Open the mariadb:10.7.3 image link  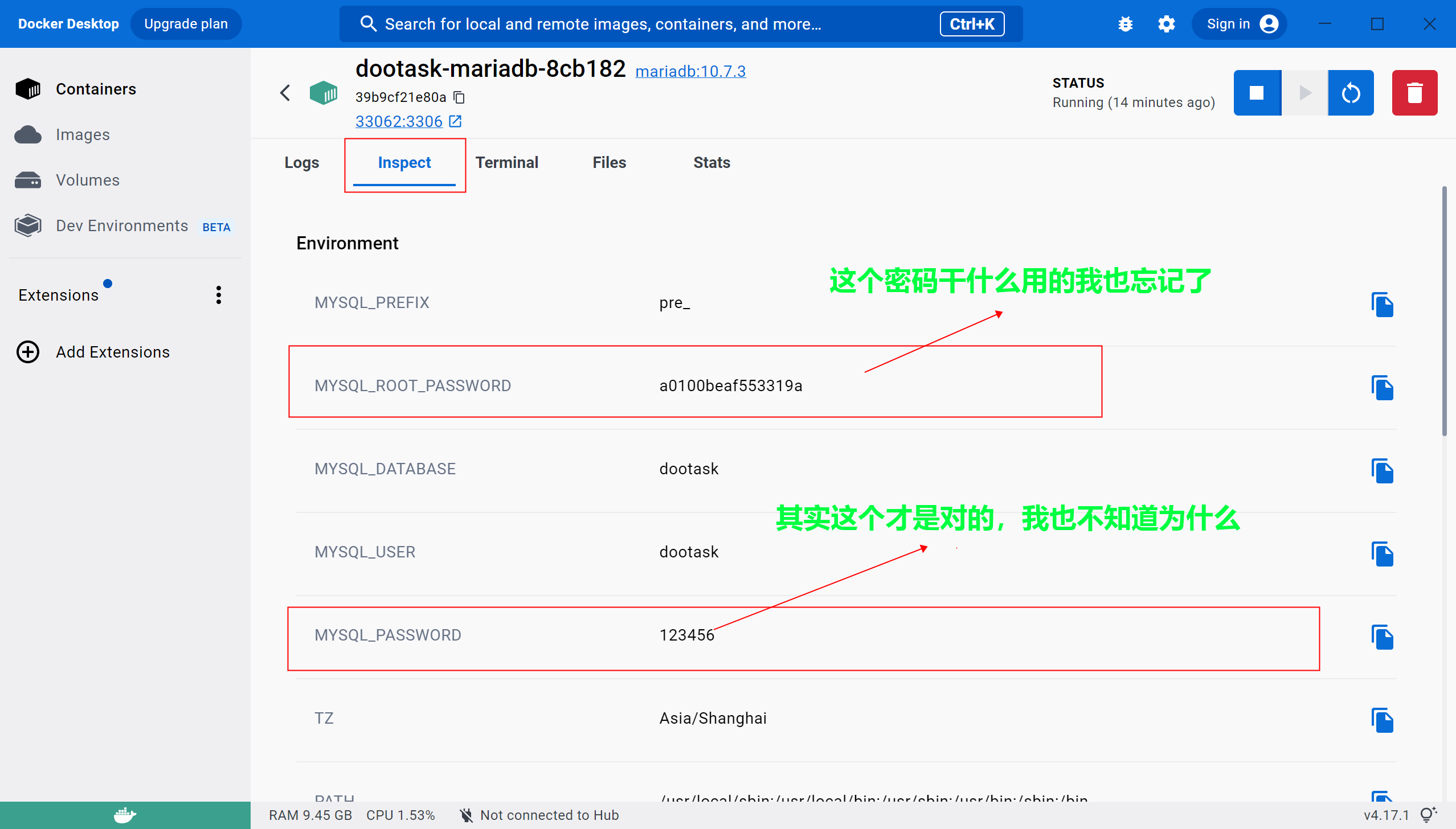(690, 71)
